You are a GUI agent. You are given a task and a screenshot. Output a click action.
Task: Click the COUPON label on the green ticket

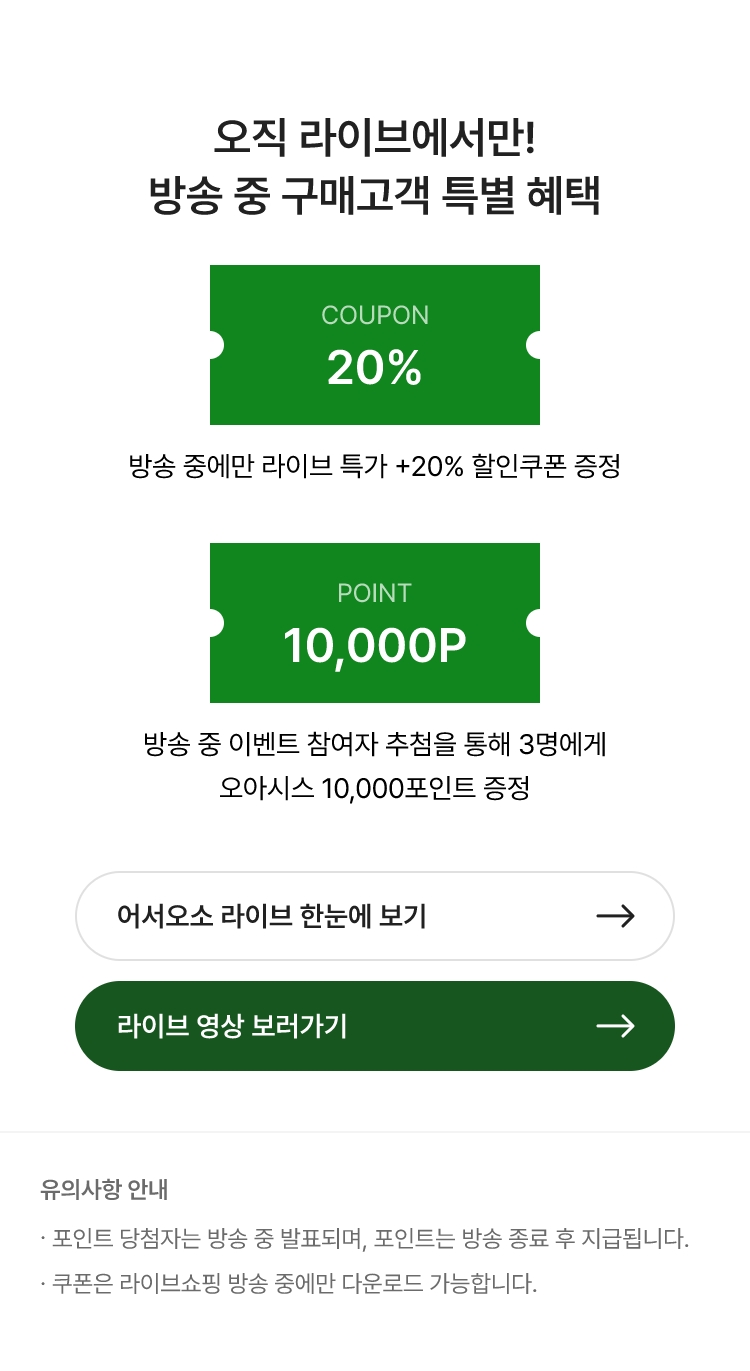tap(375, 315)
